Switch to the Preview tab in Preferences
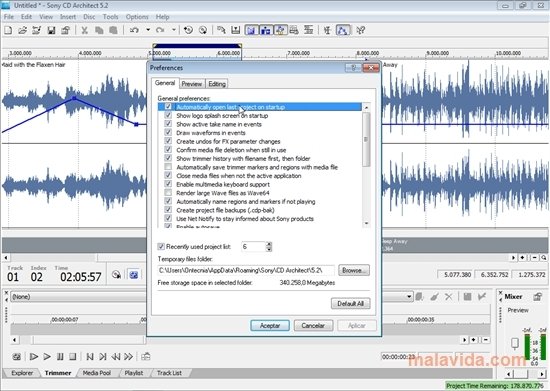 (192, 84)
